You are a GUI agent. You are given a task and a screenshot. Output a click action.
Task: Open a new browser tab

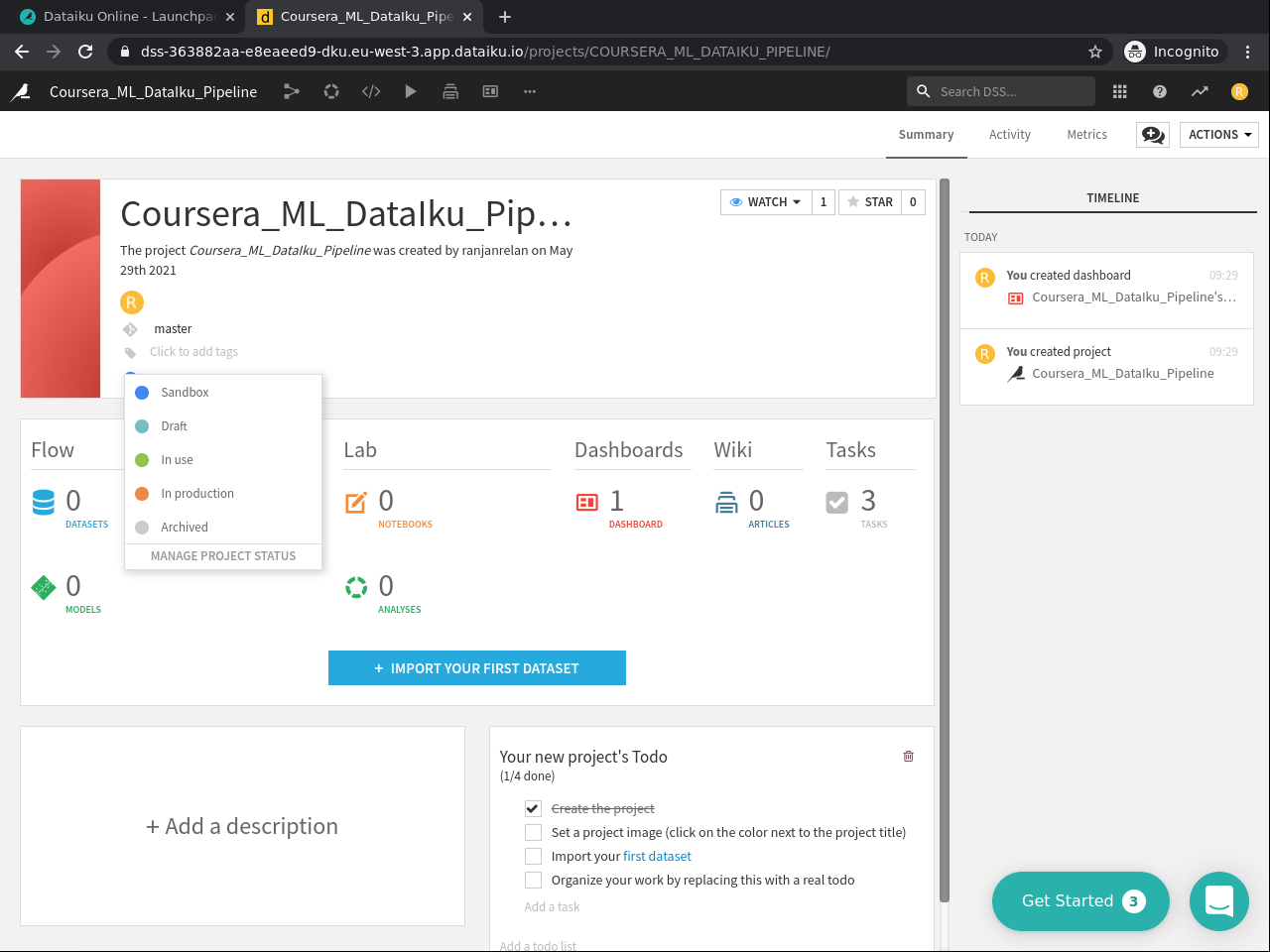[x=505, y=17]
